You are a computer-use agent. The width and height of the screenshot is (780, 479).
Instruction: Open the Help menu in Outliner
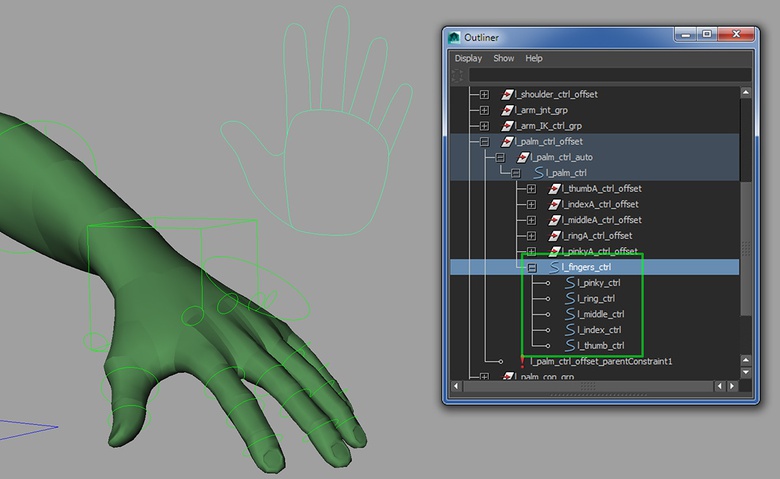tap(534, 58)
